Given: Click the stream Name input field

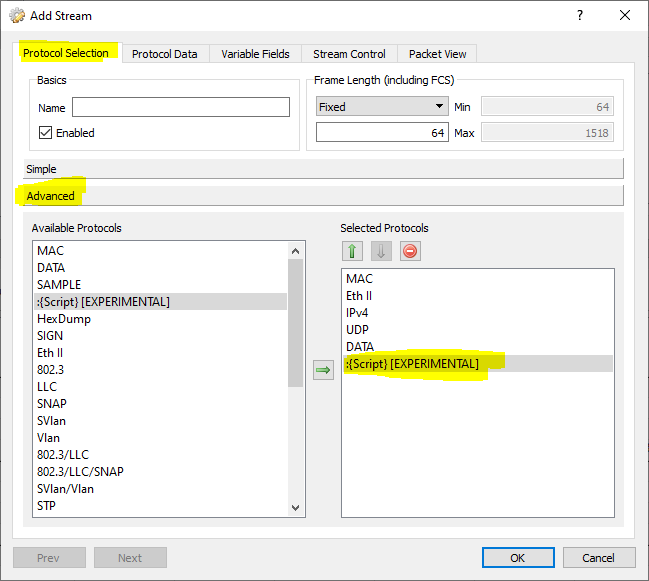Looking at the screenshot, I should point(180,107).
